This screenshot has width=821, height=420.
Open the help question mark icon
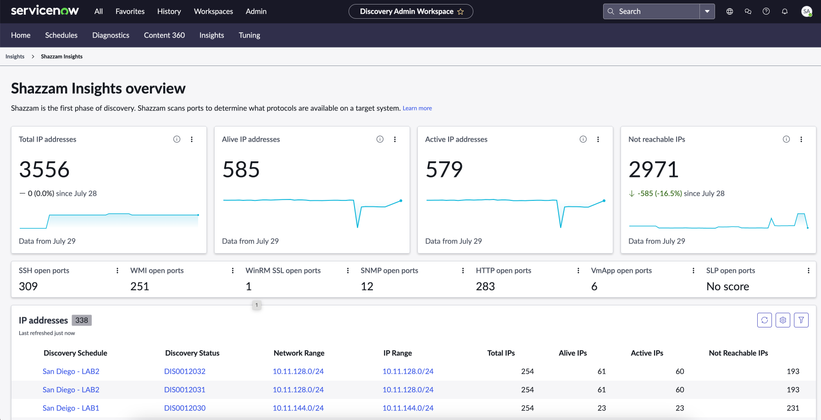coord(766,12)
